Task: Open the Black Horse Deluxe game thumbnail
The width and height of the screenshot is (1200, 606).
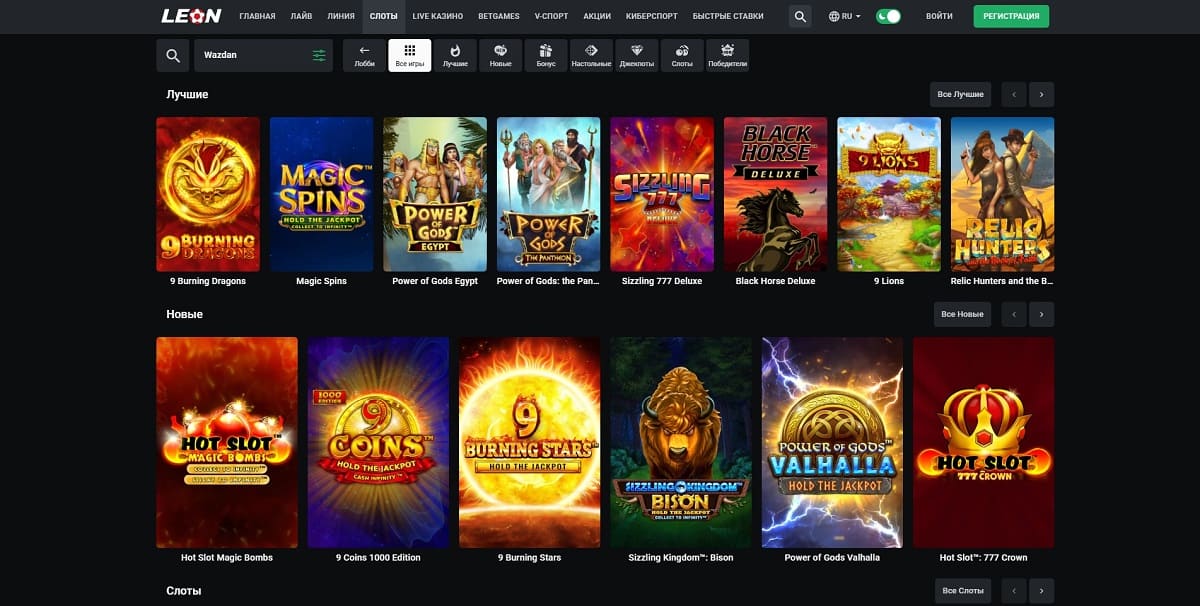Action: pos(775,194)
